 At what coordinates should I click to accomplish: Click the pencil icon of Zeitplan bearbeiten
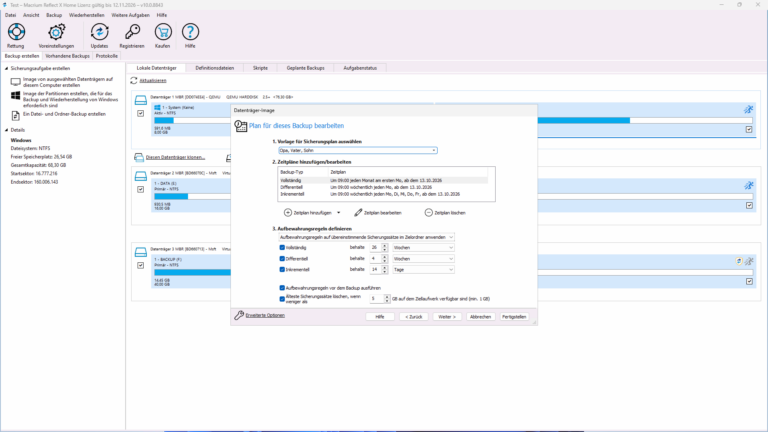358,213
